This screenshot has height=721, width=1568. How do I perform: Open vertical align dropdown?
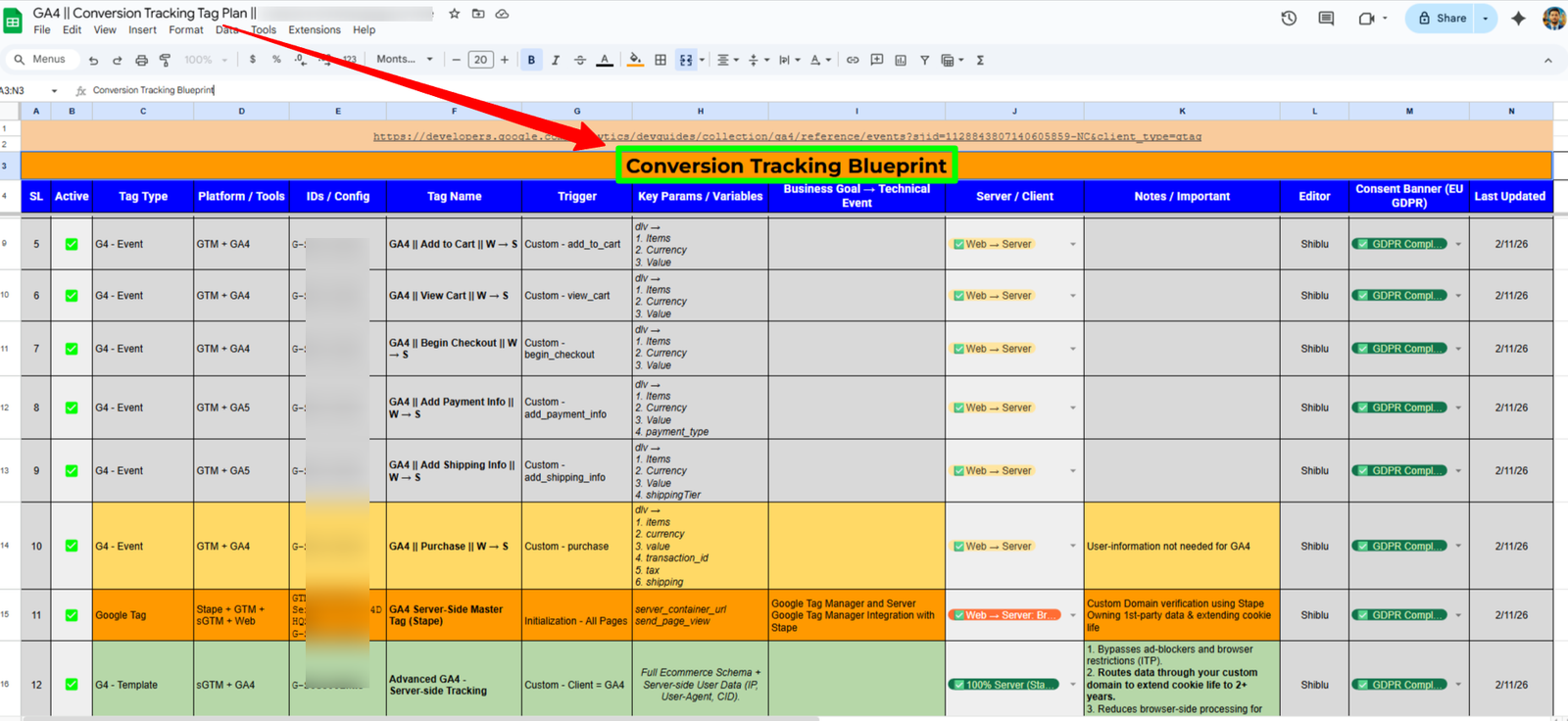coord(759,60)
